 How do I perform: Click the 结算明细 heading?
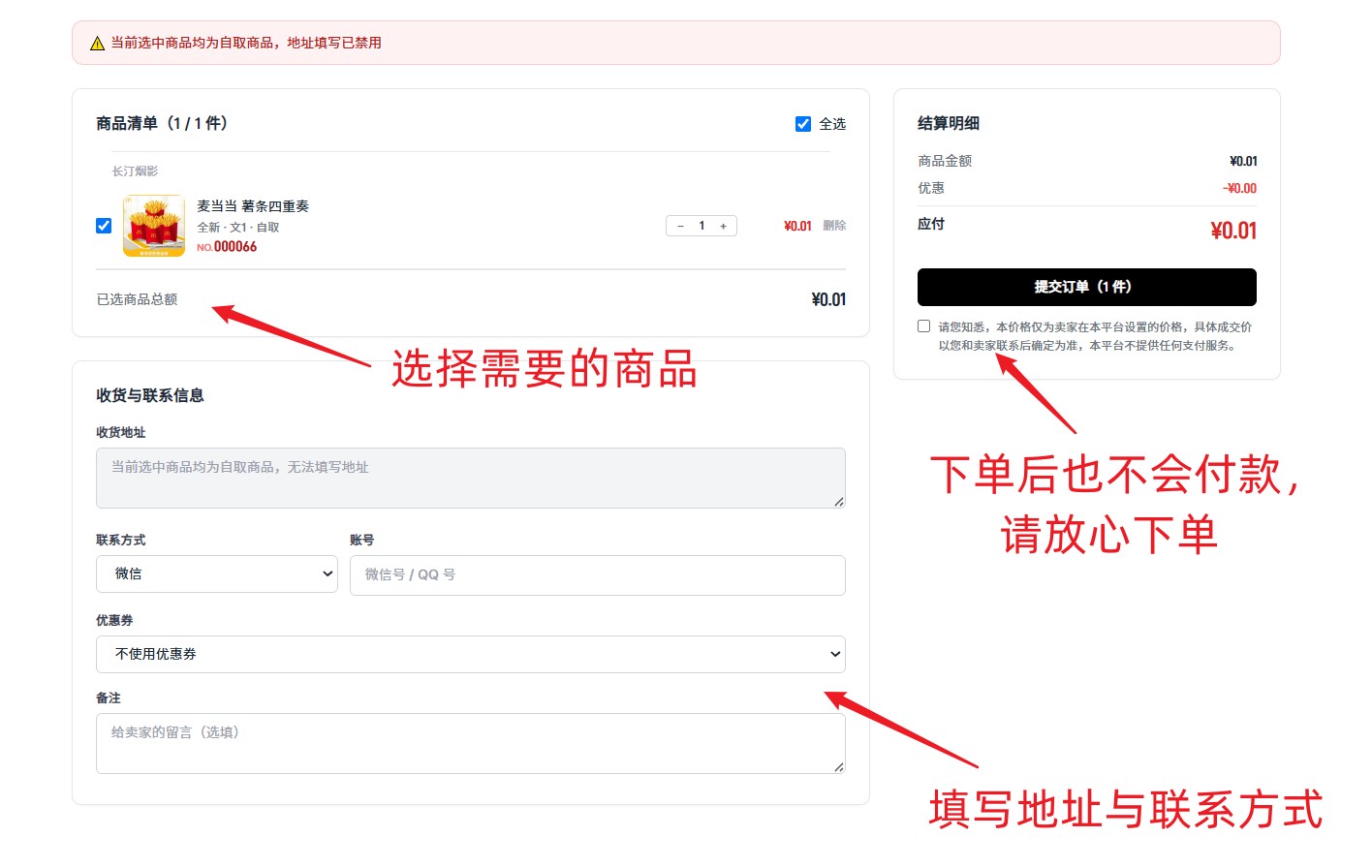(x=949, y=123)
